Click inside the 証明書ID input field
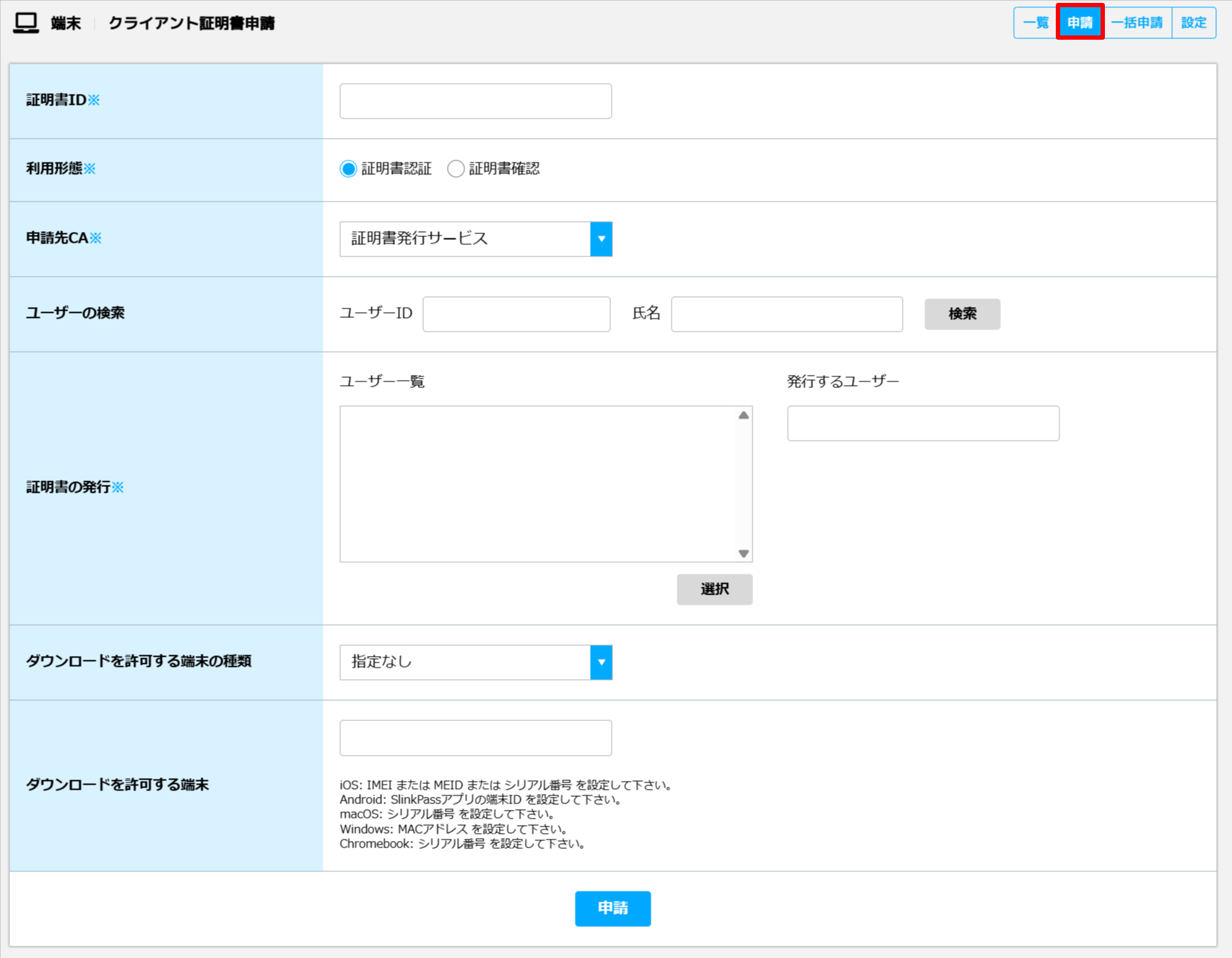 pyautogui.click(x=475, y=100)
